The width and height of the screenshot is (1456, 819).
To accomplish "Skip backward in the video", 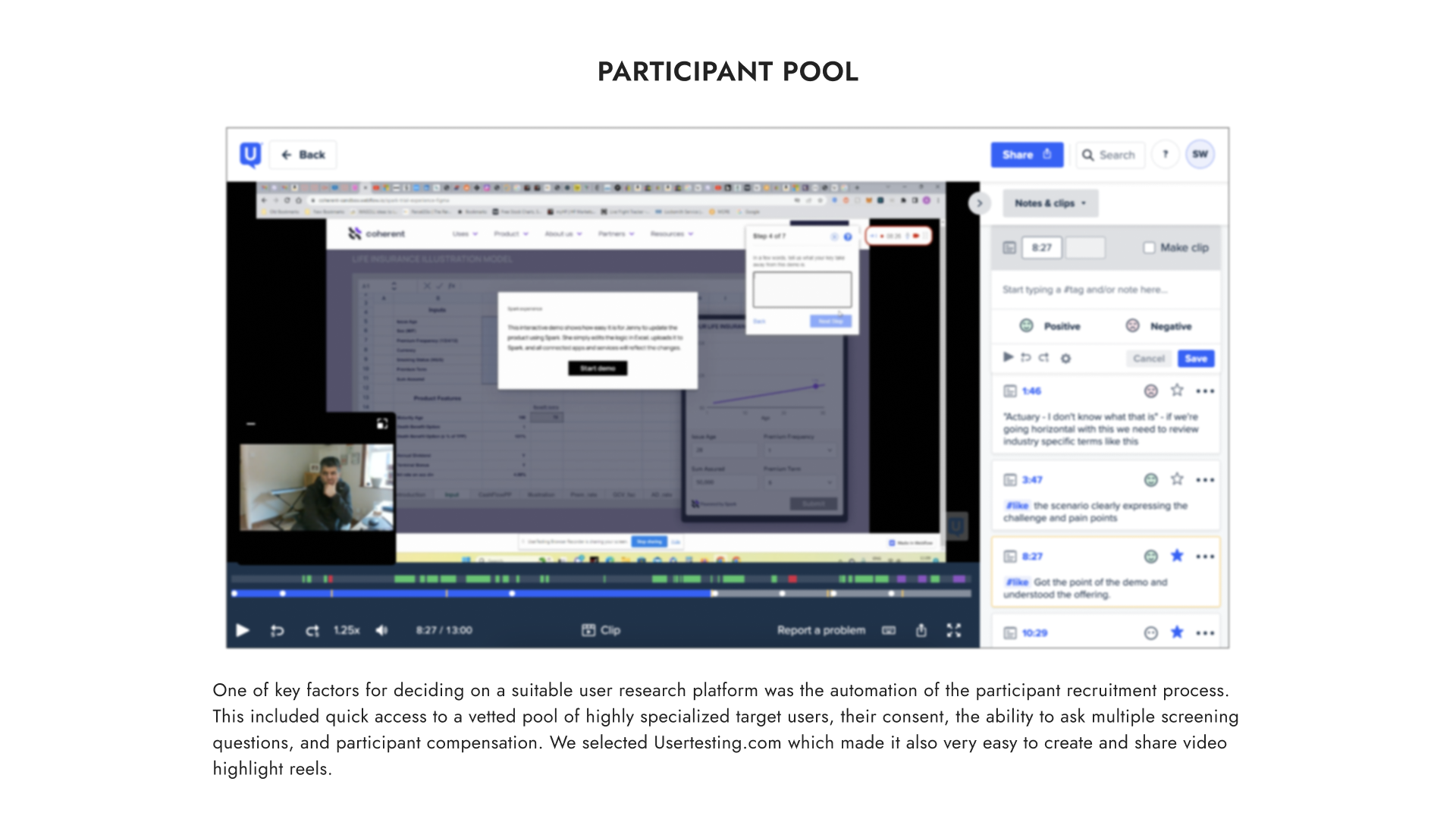I will (x=278, y=630).
